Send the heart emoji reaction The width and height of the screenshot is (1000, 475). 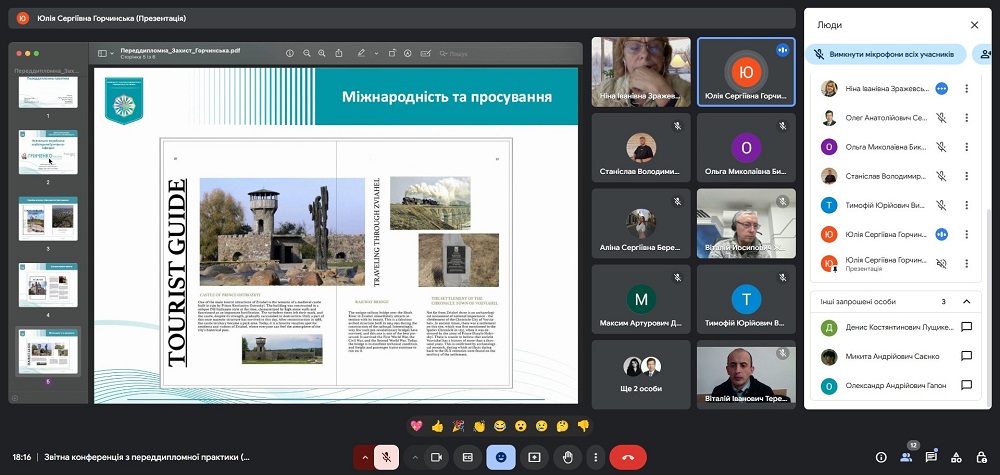416,426
